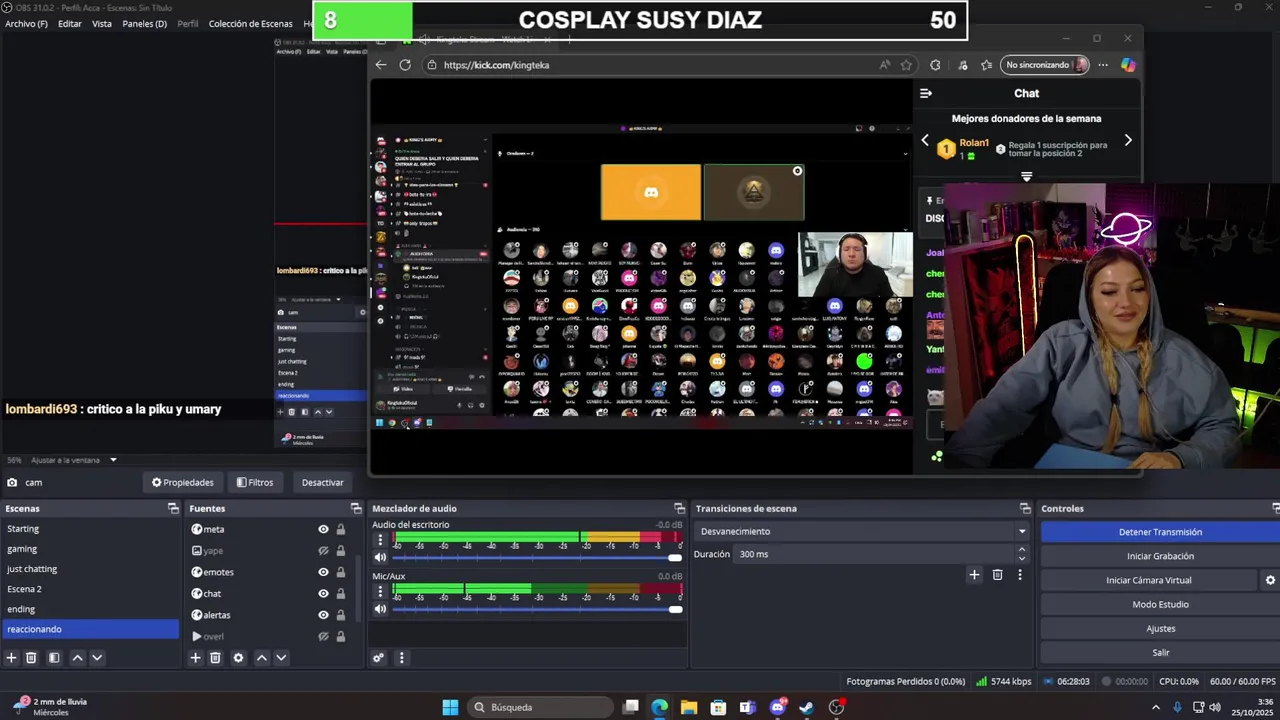The height and width of the screenshot is (720, 1280).
Task: Open Audio del escritorio options dots
Action: point(380,540)
